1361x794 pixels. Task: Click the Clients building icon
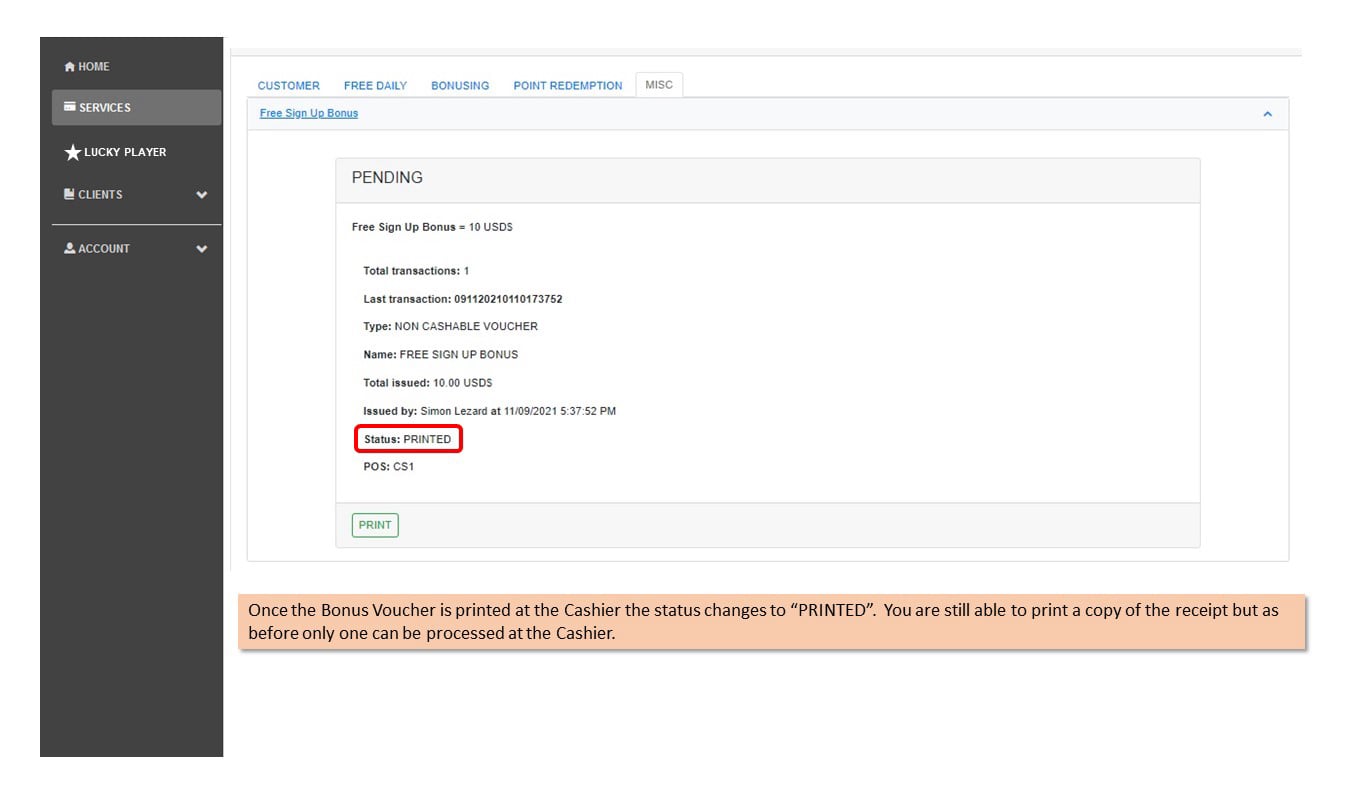click(x=69, y=194)
